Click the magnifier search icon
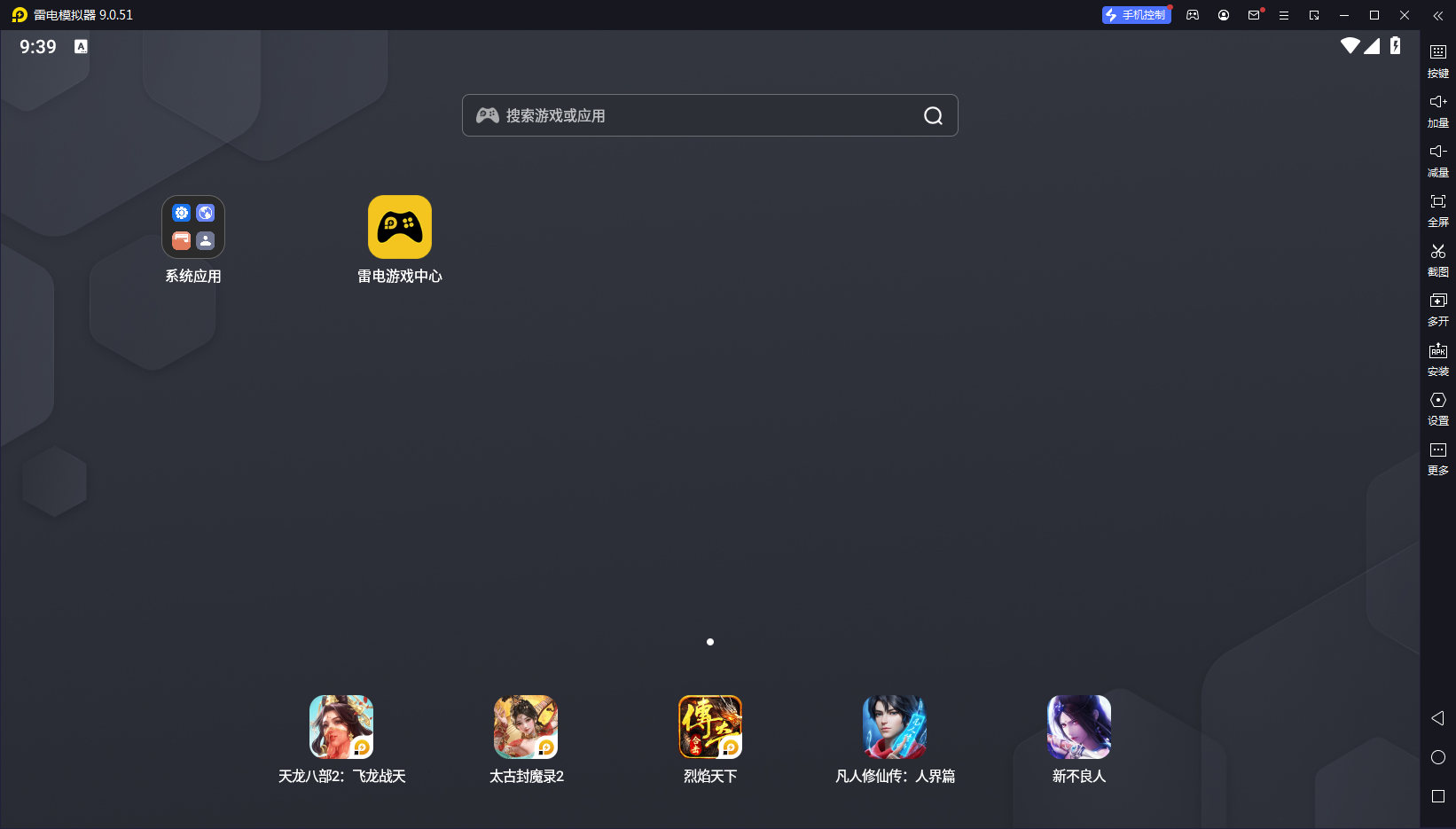This screenshot has width=1456, height=829. coord(933,115)
